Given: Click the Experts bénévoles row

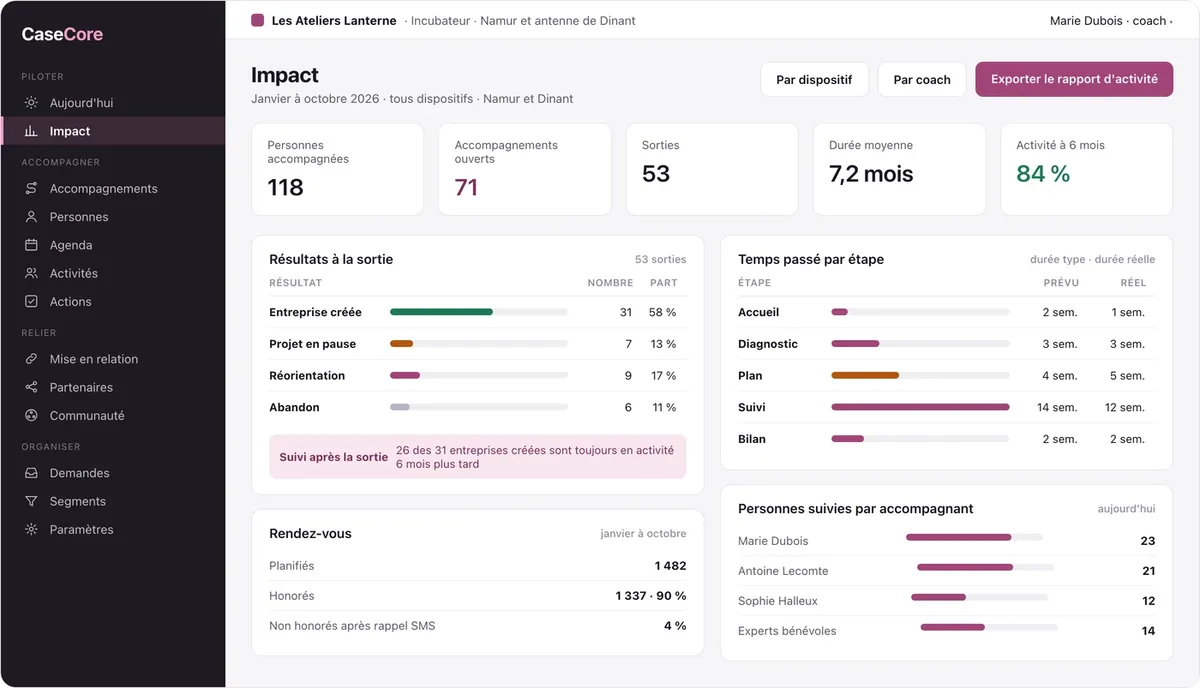Looking at the screenshot, I should click(946, 631).
